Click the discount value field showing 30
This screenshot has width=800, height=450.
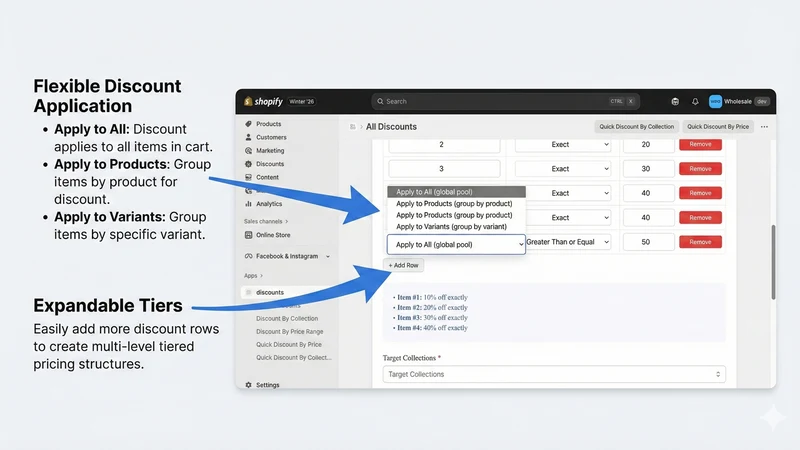point(648,169)
